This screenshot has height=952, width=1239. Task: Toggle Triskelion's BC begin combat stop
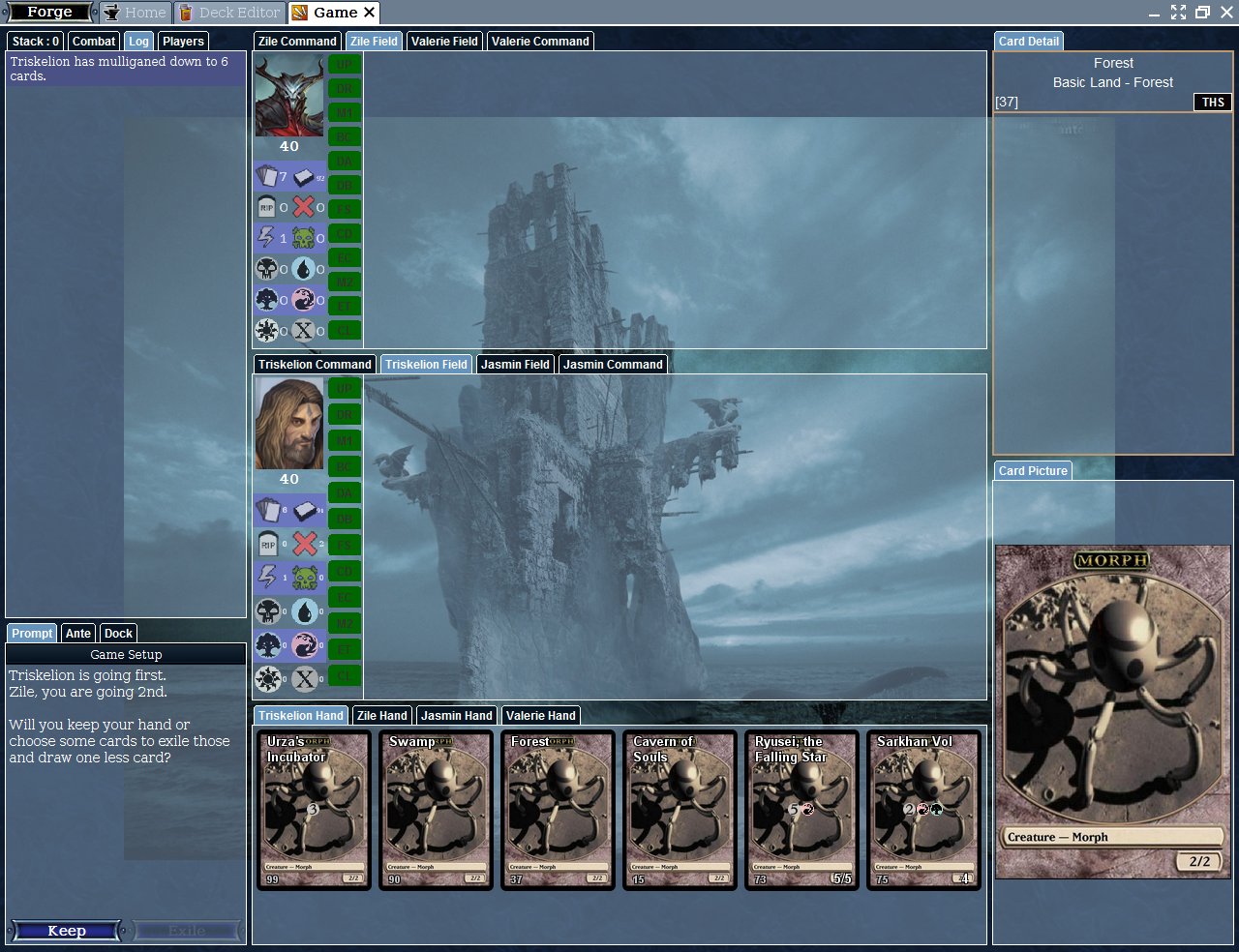345,466
